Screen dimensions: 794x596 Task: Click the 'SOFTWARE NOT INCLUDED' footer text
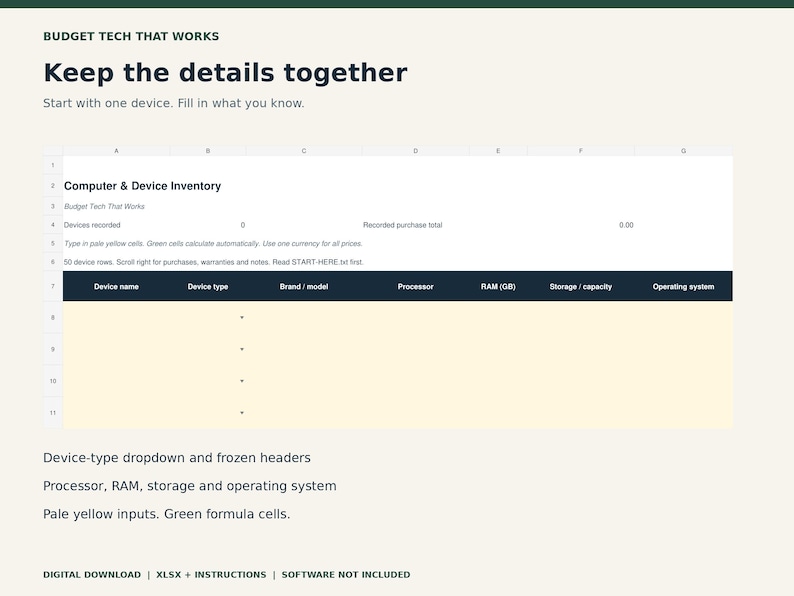[346, 575]
